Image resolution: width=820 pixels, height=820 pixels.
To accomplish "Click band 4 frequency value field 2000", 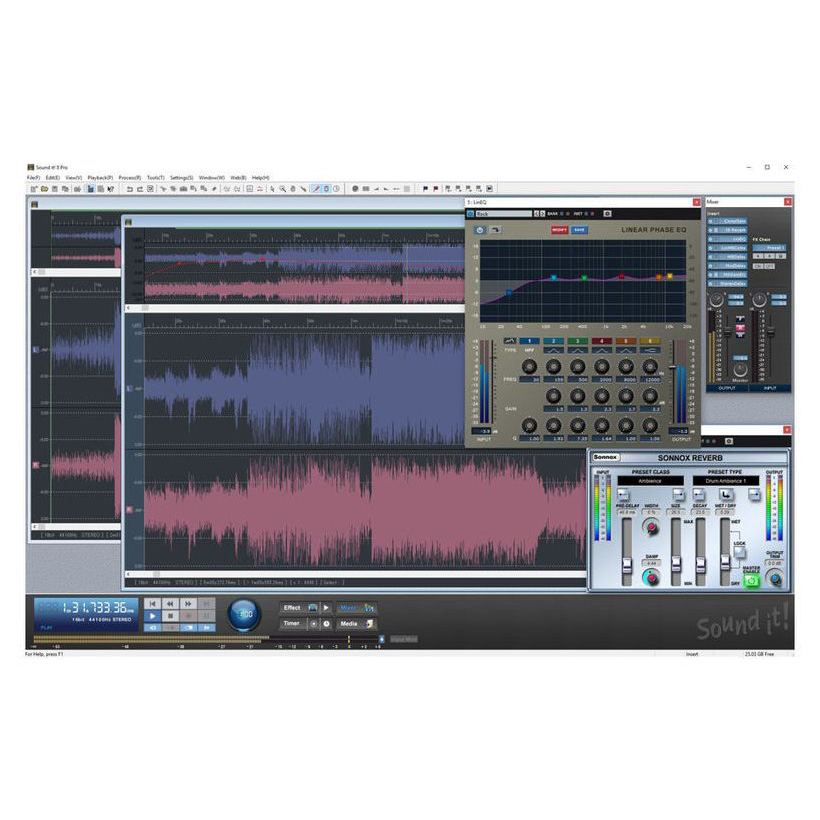I will 601,380.
